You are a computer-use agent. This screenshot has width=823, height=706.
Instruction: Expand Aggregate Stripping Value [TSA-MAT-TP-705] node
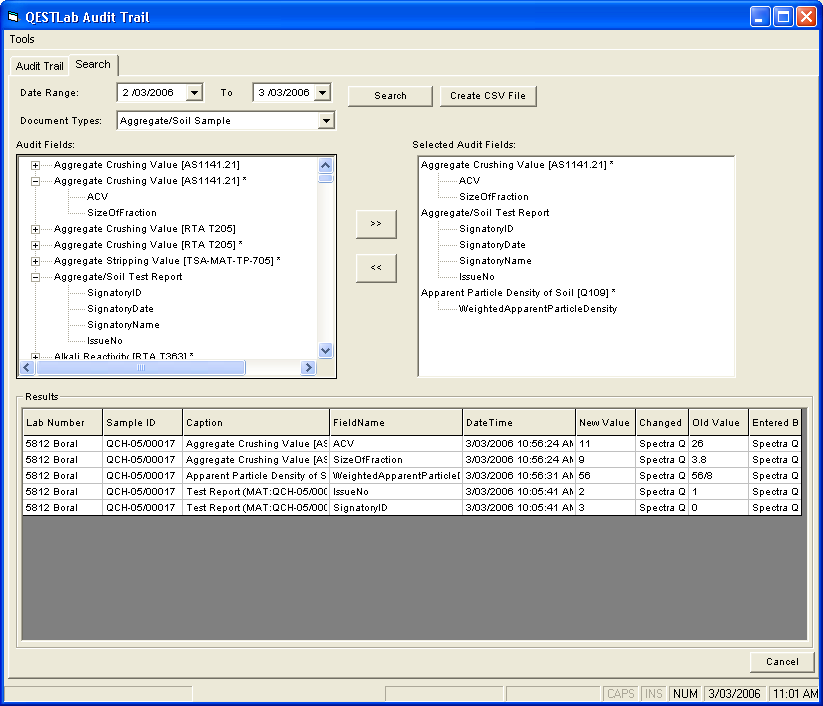pos(36,261)
